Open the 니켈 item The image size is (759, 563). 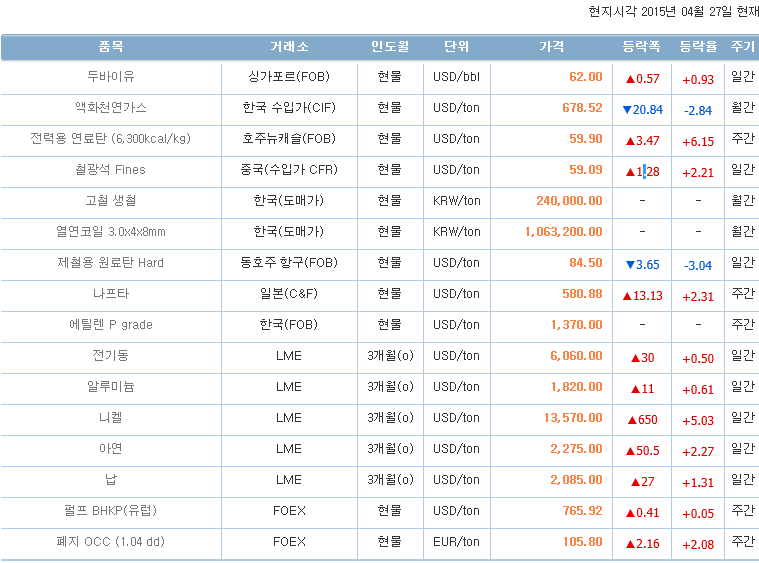[x=111, y=418]
